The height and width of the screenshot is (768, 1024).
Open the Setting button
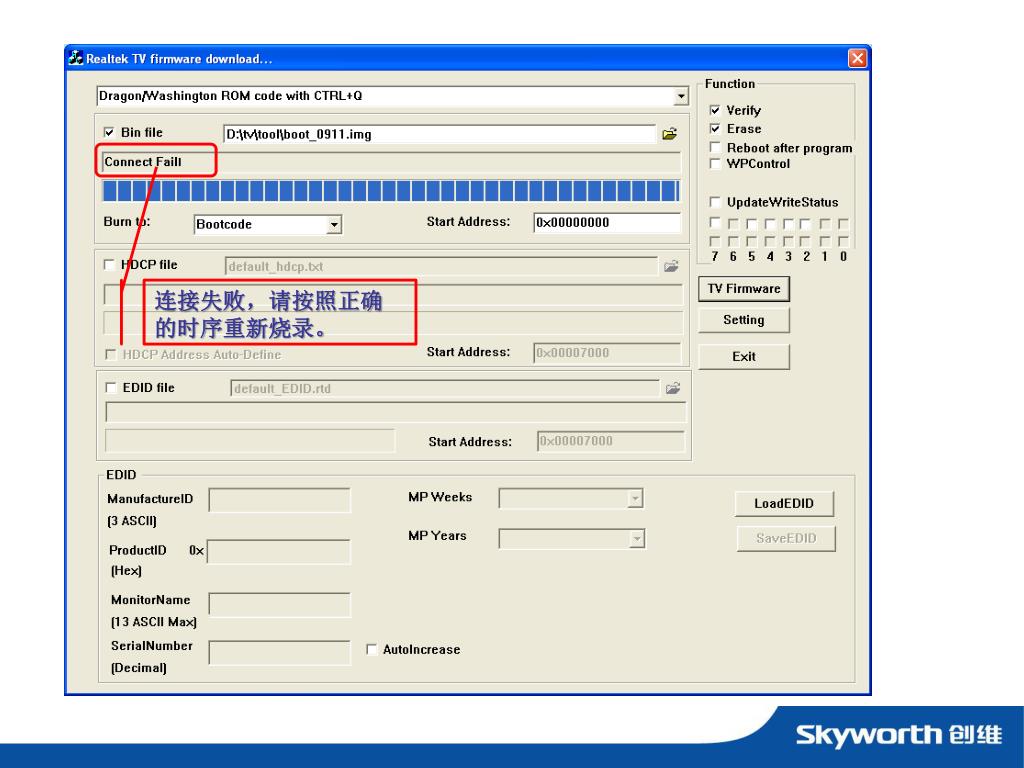[x=744, y=320]
